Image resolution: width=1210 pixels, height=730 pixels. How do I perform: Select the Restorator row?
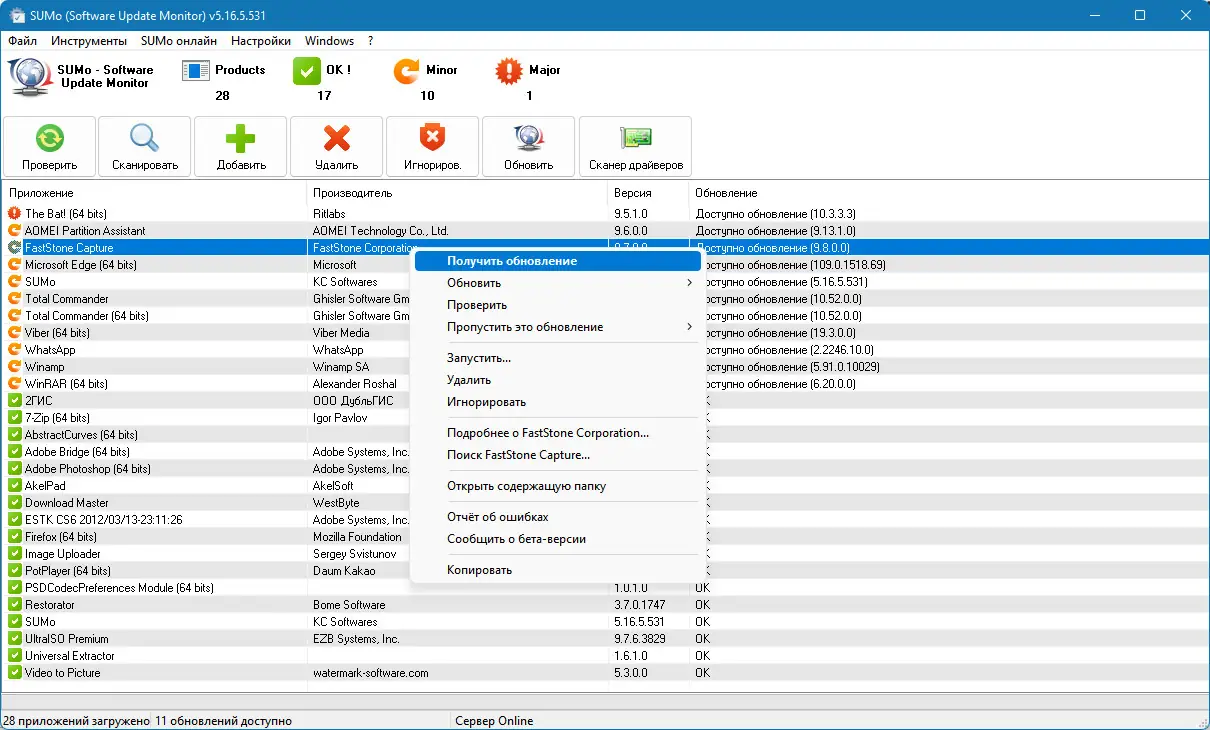(x=605, y=605)
